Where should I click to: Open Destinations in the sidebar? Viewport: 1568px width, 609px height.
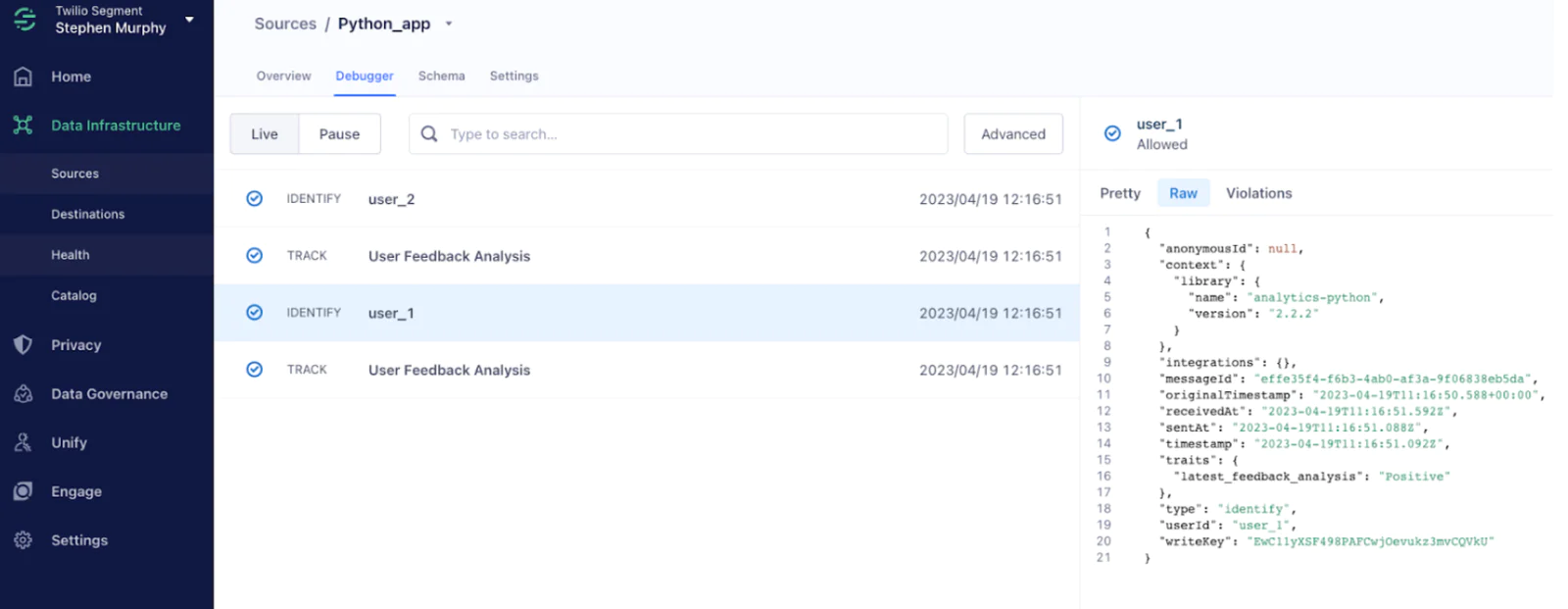tap(88, 214)
